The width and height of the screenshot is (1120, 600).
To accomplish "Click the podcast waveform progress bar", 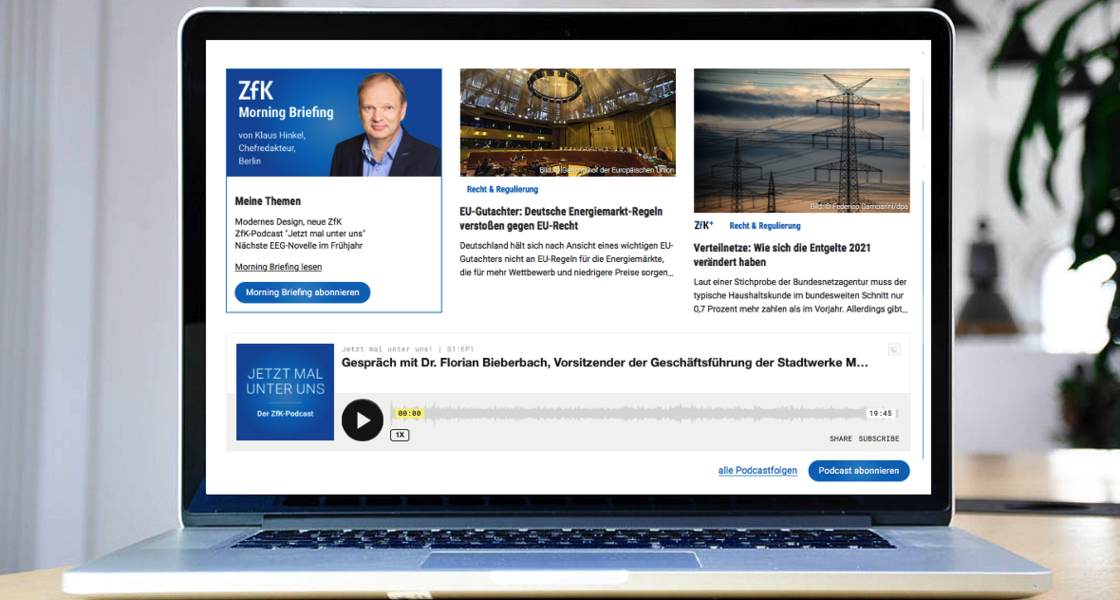I will (x=644, y=413).
